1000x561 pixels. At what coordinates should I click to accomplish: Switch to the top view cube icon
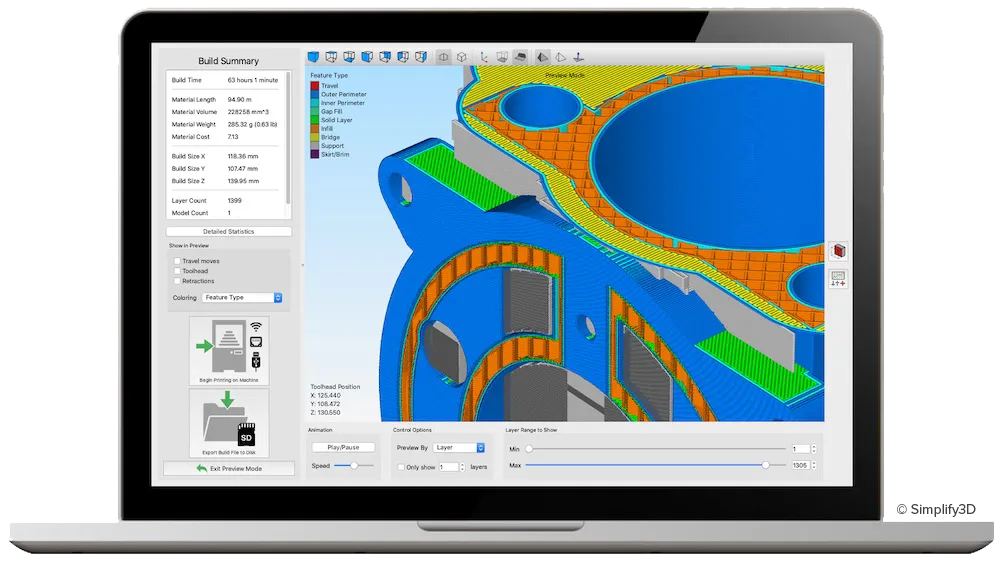click(x=331, y=57)
